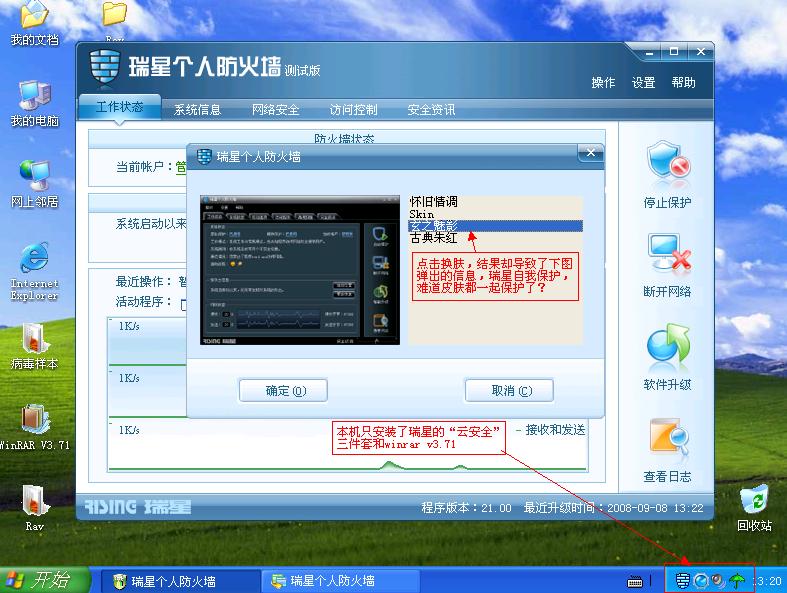The image size is (787, 593).
Task: Open 软件升级 via its globe icon
Action: [x=668, y=345]
